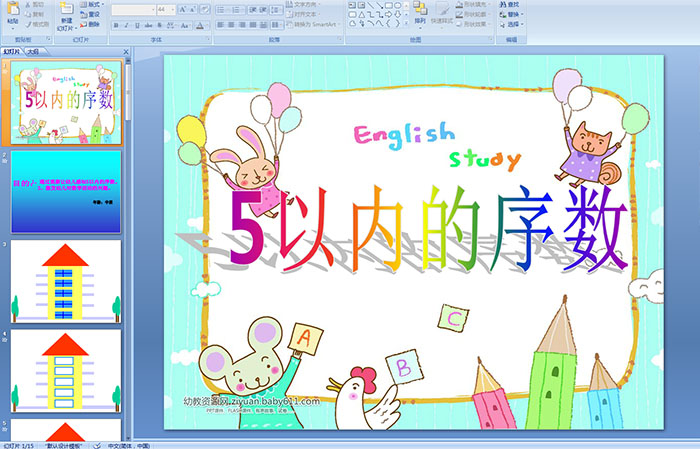The width and height of the screenshot is (700, 449).
Task: Open the columns dropdown
Action: (x=277, y=25)
